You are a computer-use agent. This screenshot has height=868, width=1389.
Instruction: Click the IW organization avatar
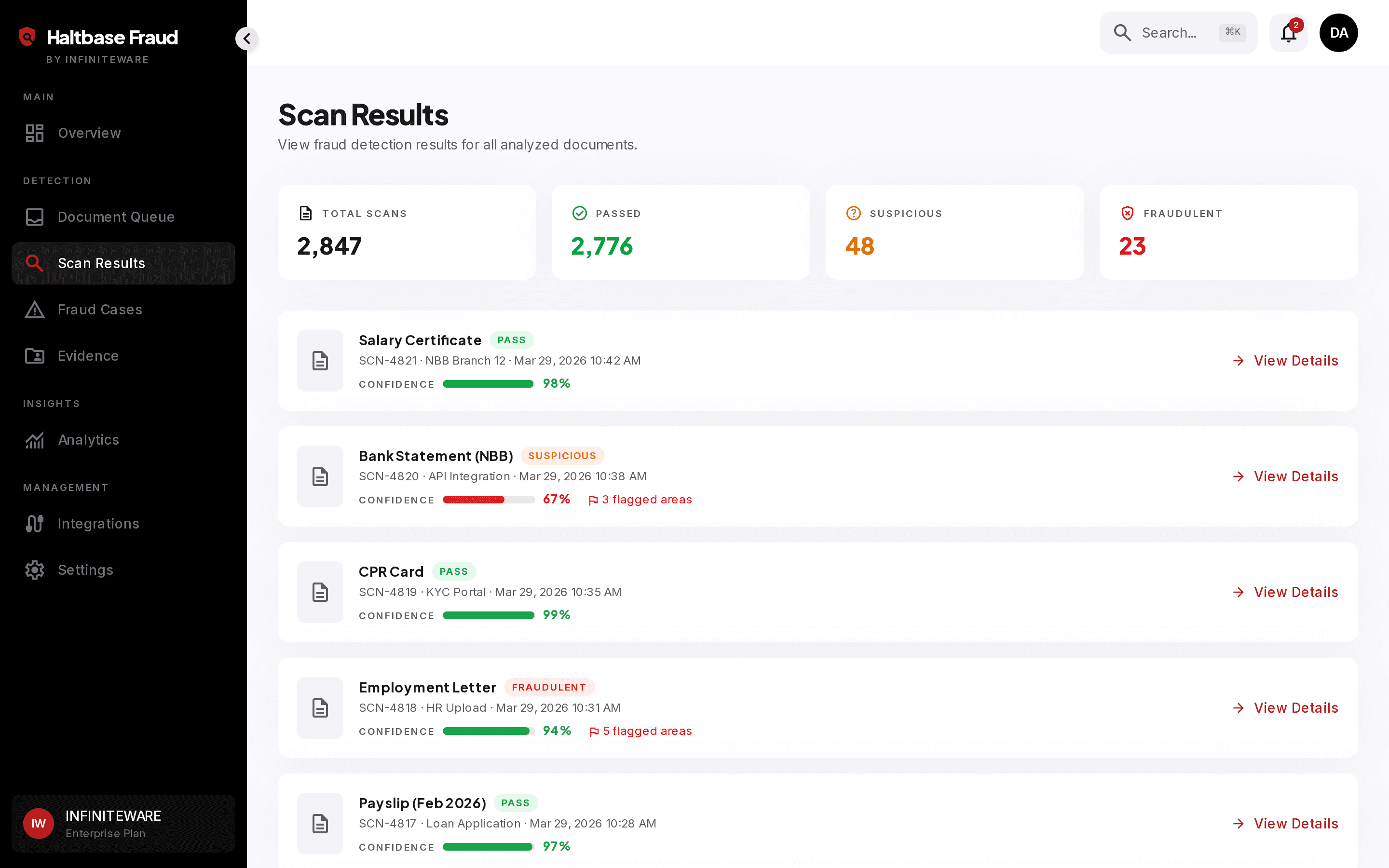[39, 824]
